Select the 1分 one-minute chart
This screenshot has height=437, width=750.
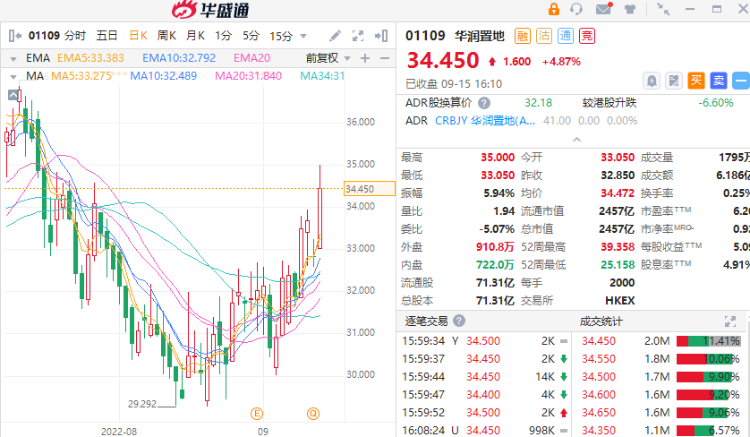pyautogui.click(x=223, y=36)
